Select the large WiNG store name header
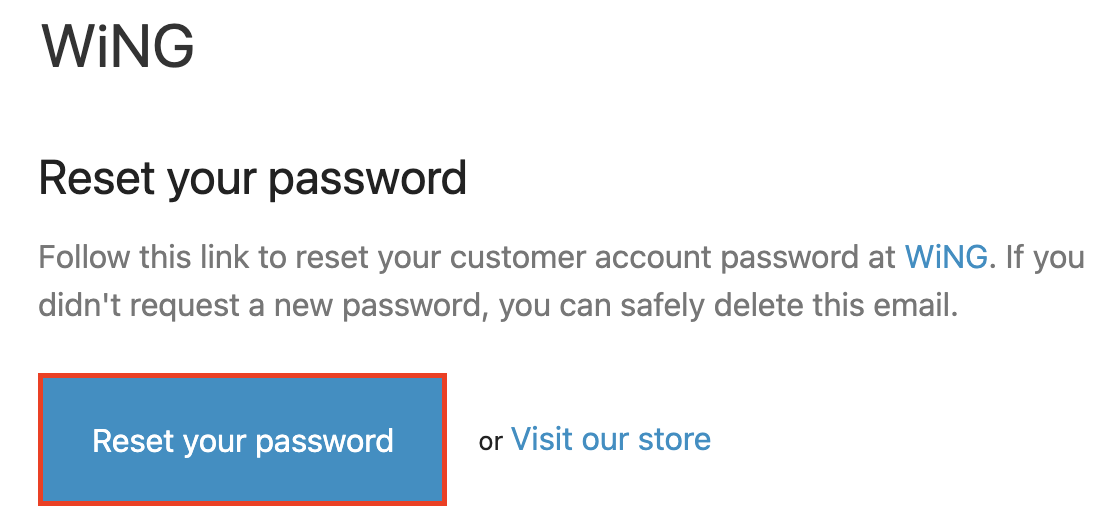This screenshot has width=1118, height=522. click(118, 46)
